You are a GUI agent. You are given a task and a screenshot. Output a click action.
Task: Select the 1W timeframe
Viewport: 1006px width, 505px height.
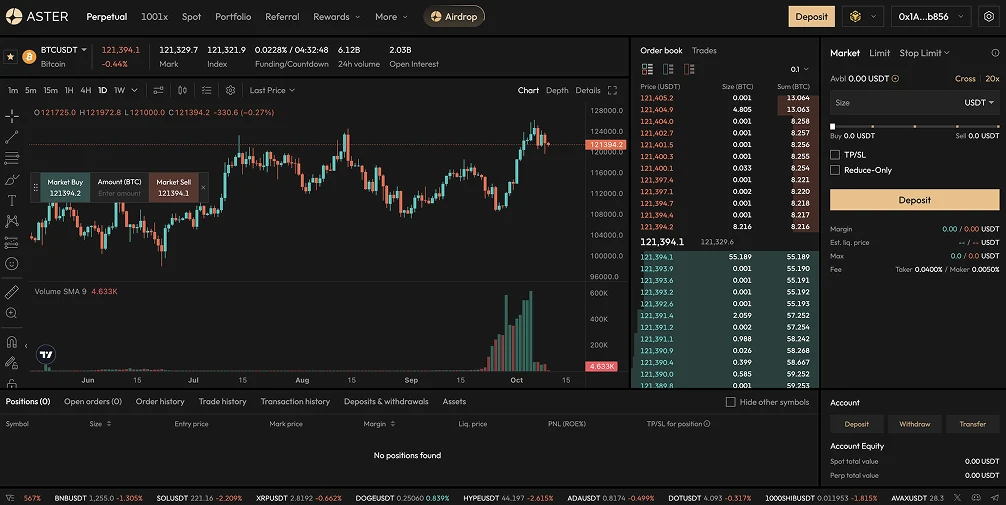[119, 90]
